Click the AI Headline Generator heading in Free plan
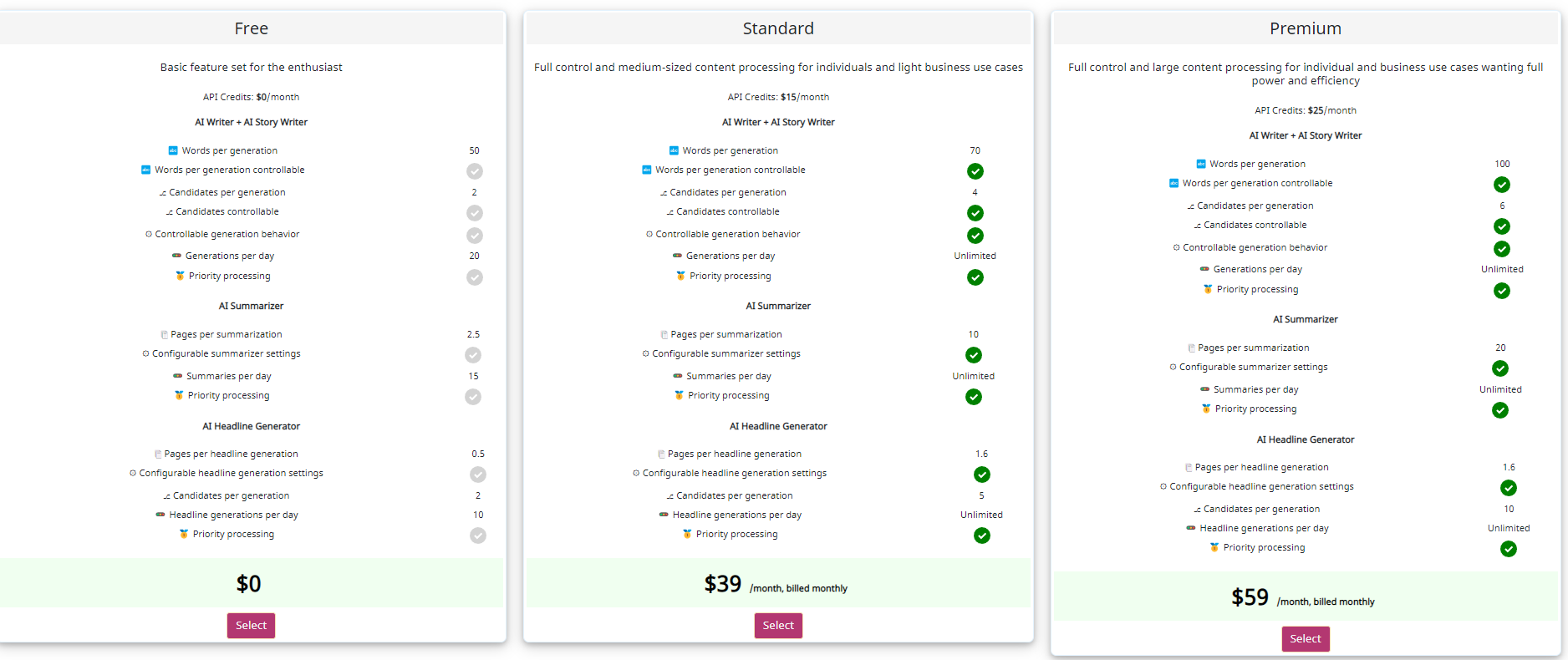Screen dimensions: 1568x660 [x=251, y=426]
